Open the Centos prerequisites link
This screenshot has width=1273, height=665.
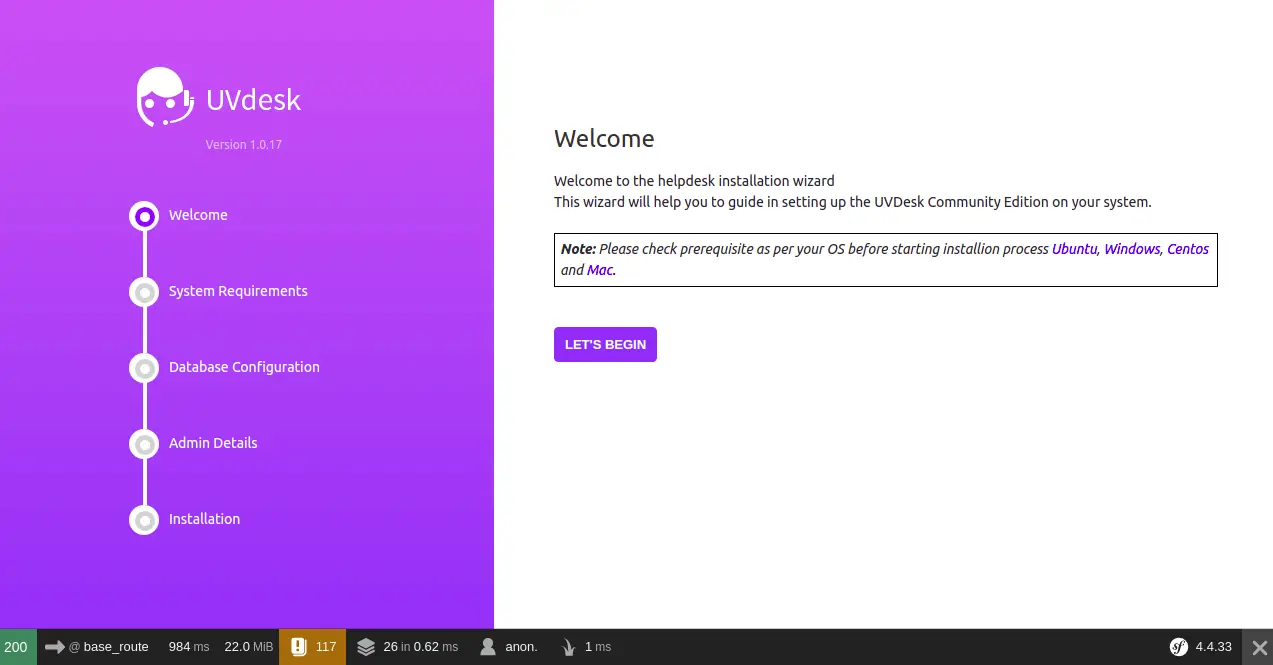pos(1188,249)
